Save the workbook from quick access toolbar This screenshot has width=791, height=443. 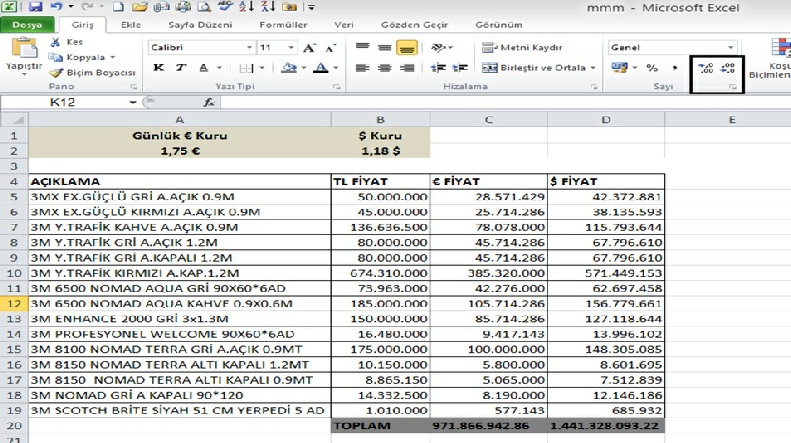coord(35,7)
